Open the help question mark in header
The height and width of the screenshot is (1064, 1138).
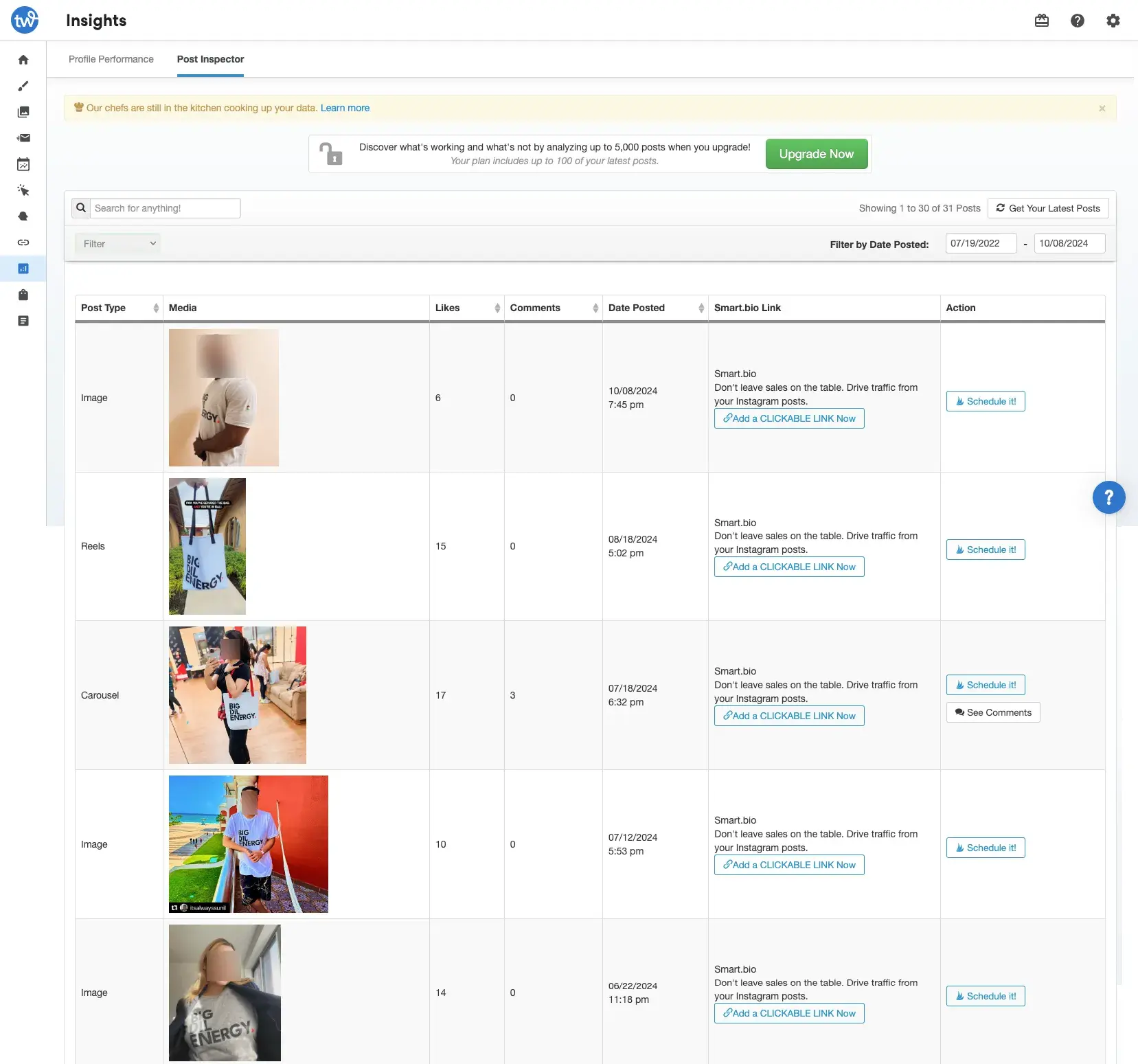pyautogui.click(x=1078, y=21)
